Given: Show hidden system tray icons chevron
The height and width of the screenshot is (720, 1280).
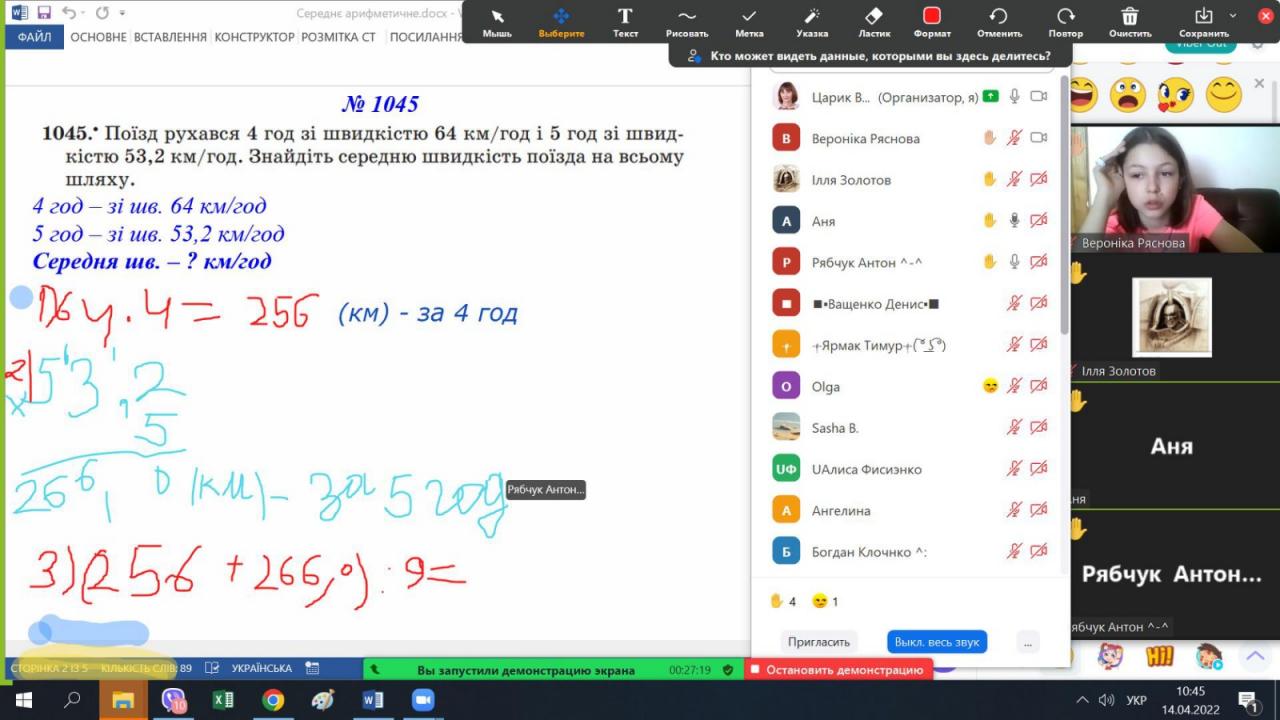Looking at the screenshot, I should coord(1082,700).
